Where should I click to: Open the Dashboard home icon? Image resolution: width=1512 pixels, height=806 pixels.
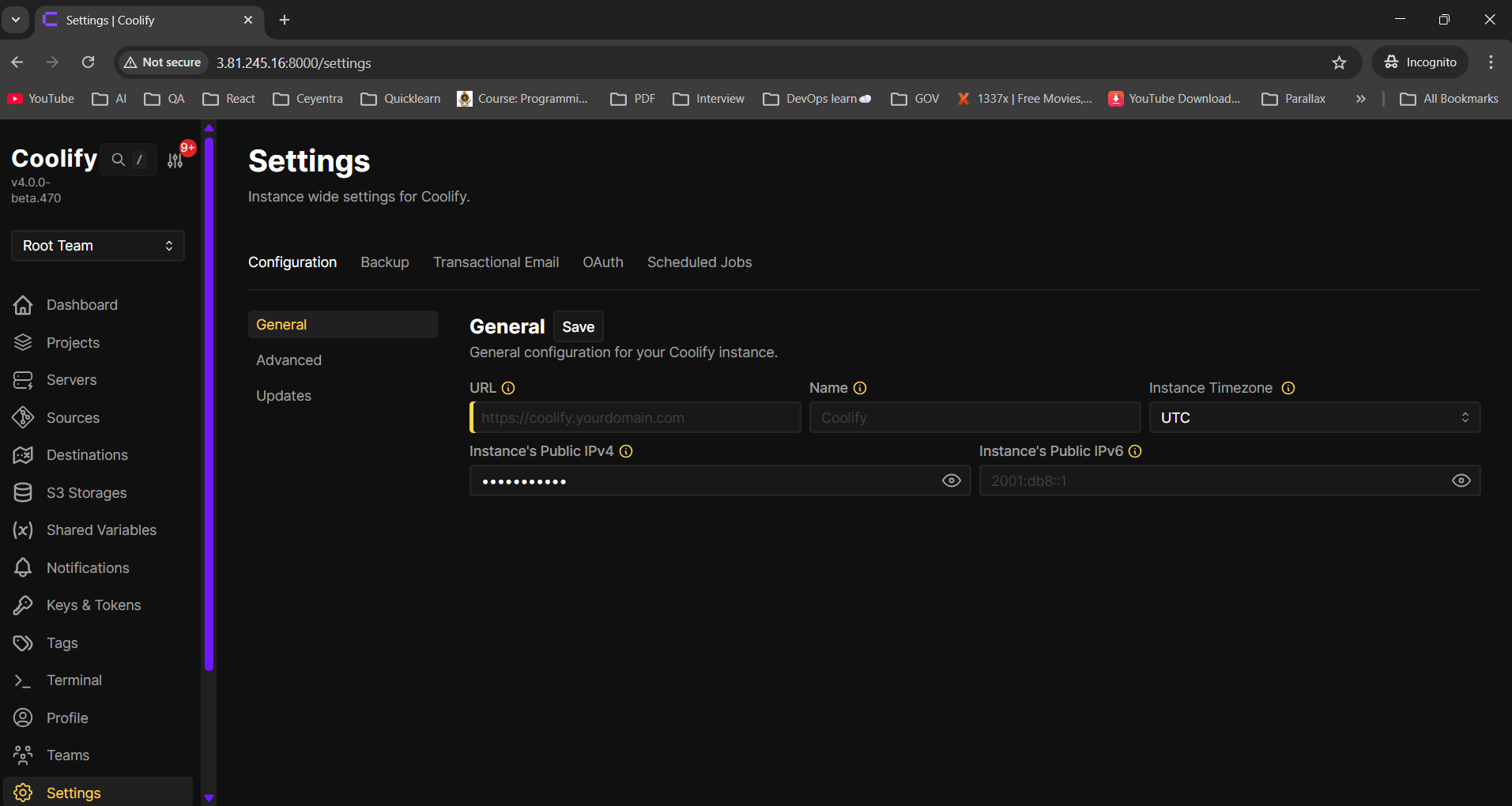[23, 305]
